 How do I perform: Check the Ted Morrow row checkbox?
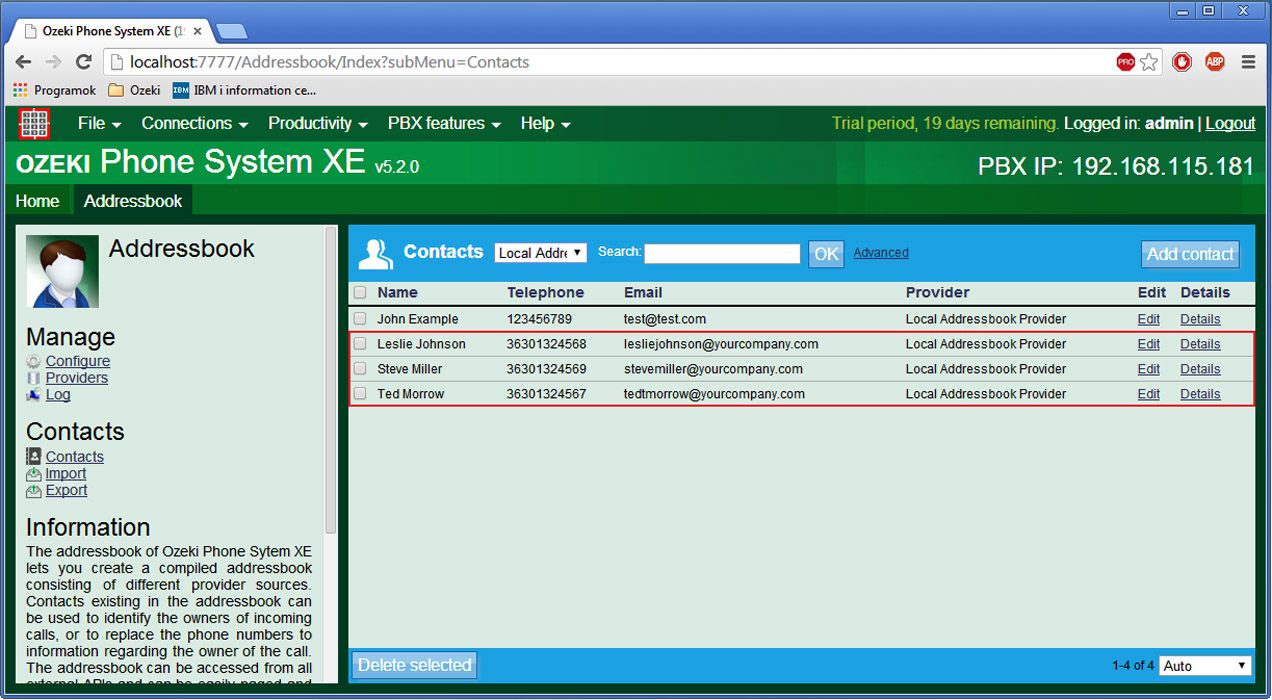click(360, 394)
